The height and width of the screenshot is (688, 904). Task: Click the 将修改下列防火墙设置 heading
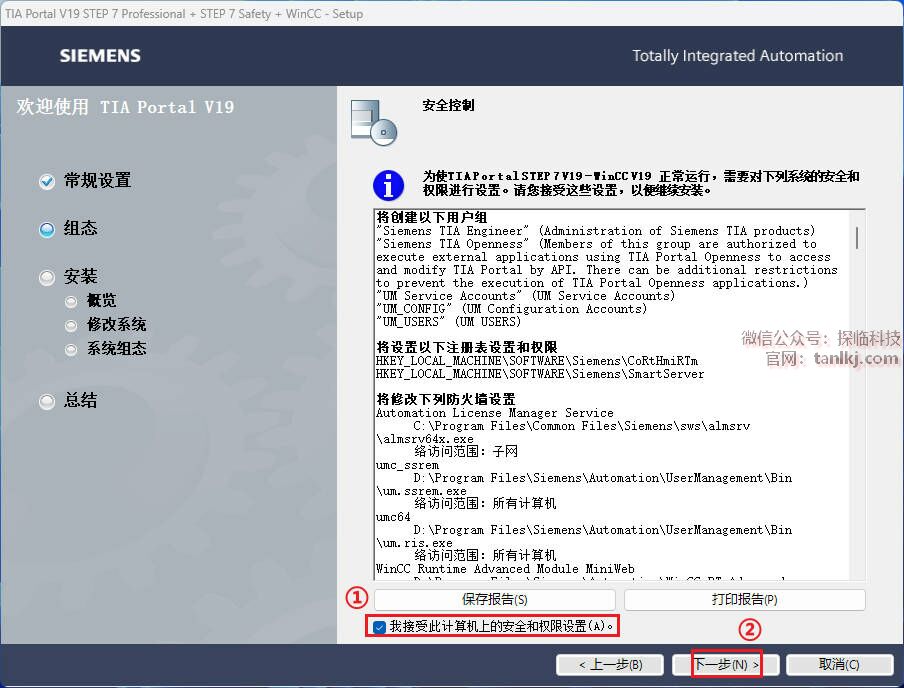[x=446, y=399]
